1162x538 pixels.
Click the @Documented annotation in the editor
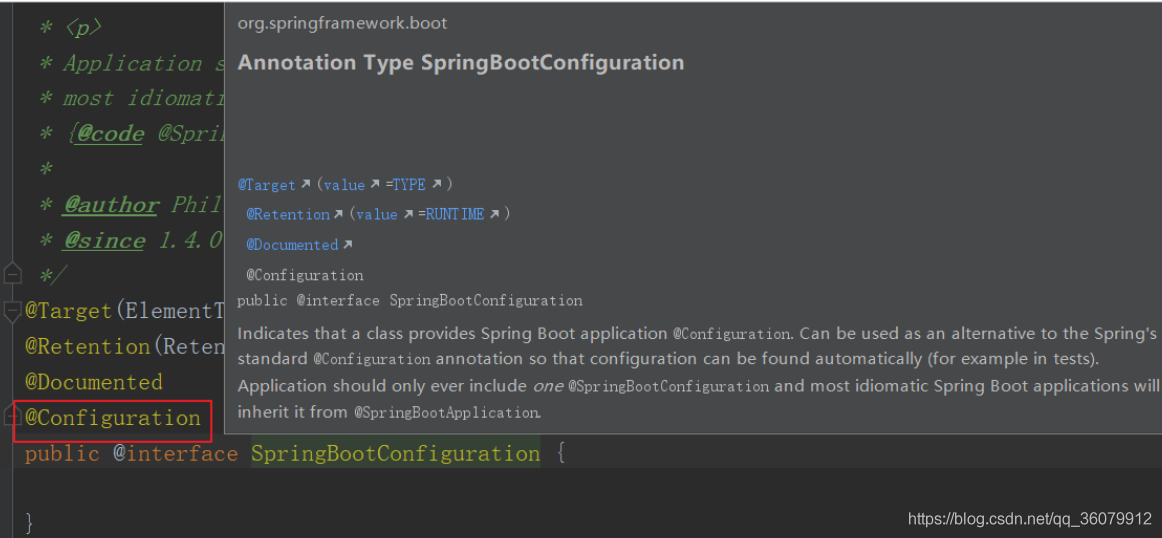point(93,382)
